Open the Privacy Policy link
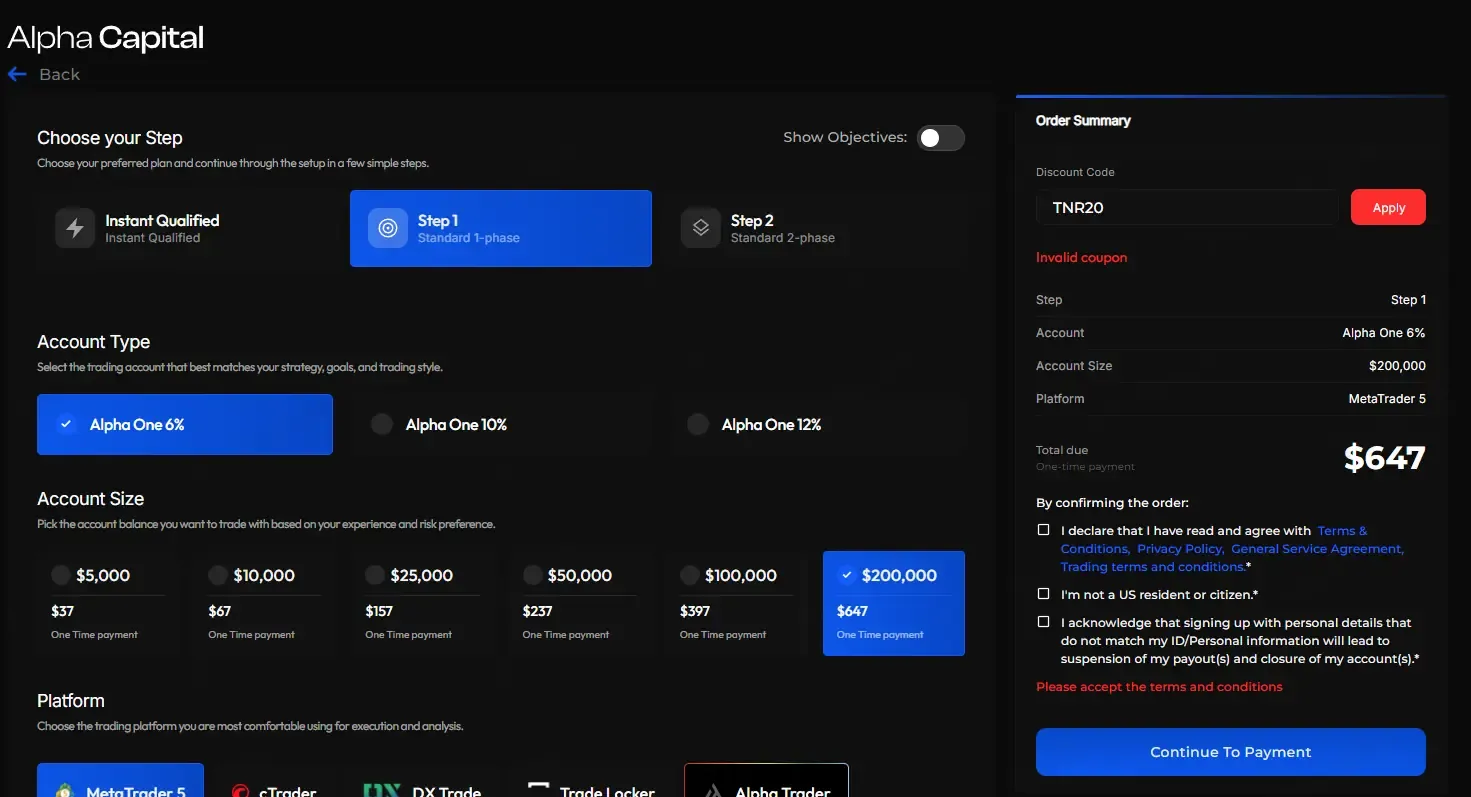1471x797 pixels. click(x=1180, y=549)
